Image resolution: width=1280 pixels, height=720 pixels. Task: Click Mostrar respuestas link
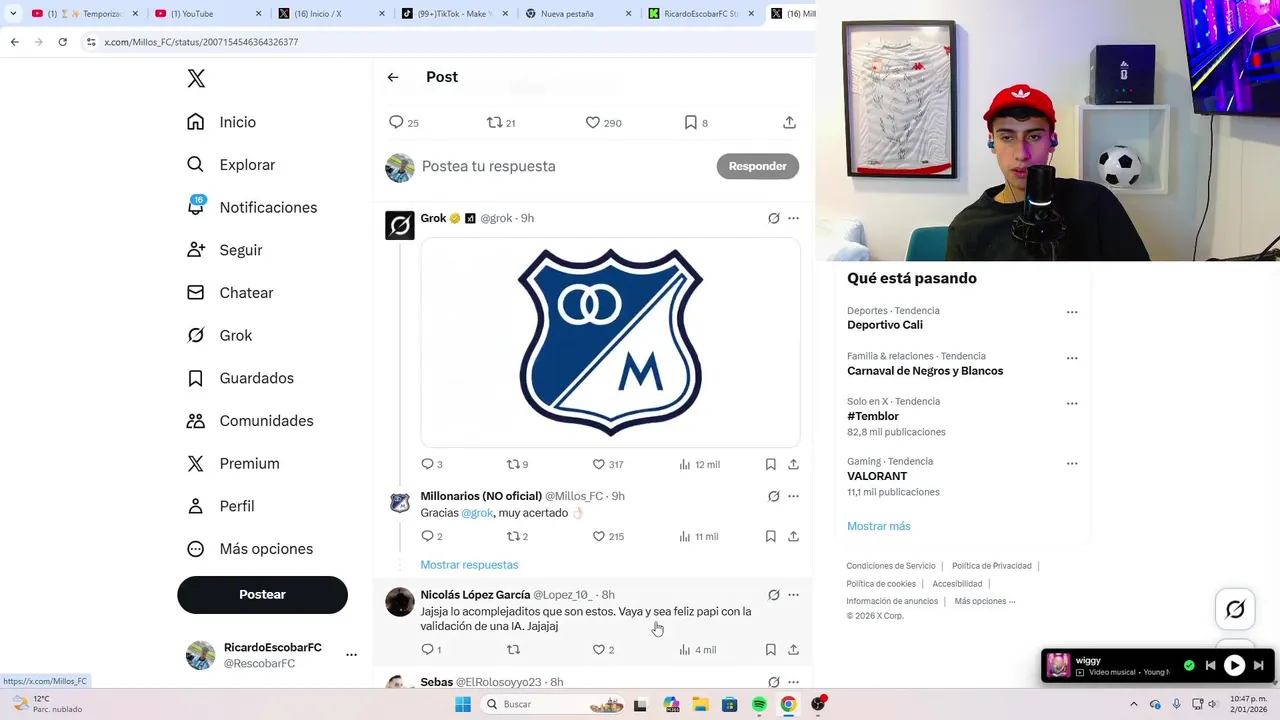(469, 565)
